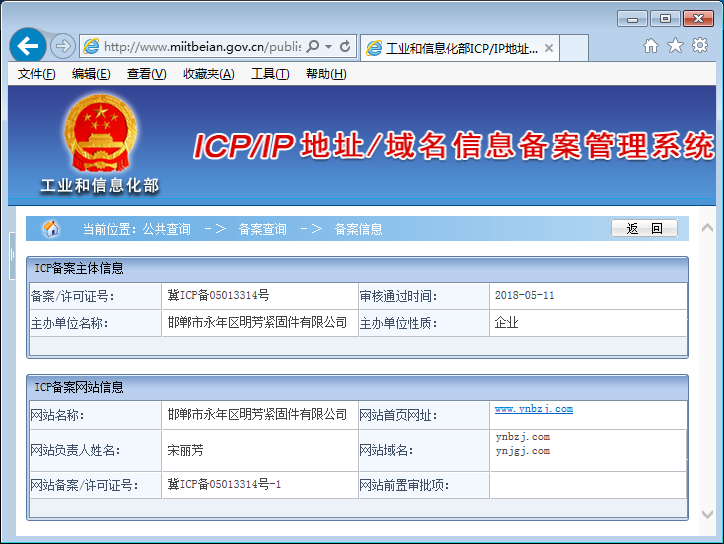This screenshot has height=544, width=724.
Task: Click the browser Forward arrow button
Action: click(x=62, y=46)
